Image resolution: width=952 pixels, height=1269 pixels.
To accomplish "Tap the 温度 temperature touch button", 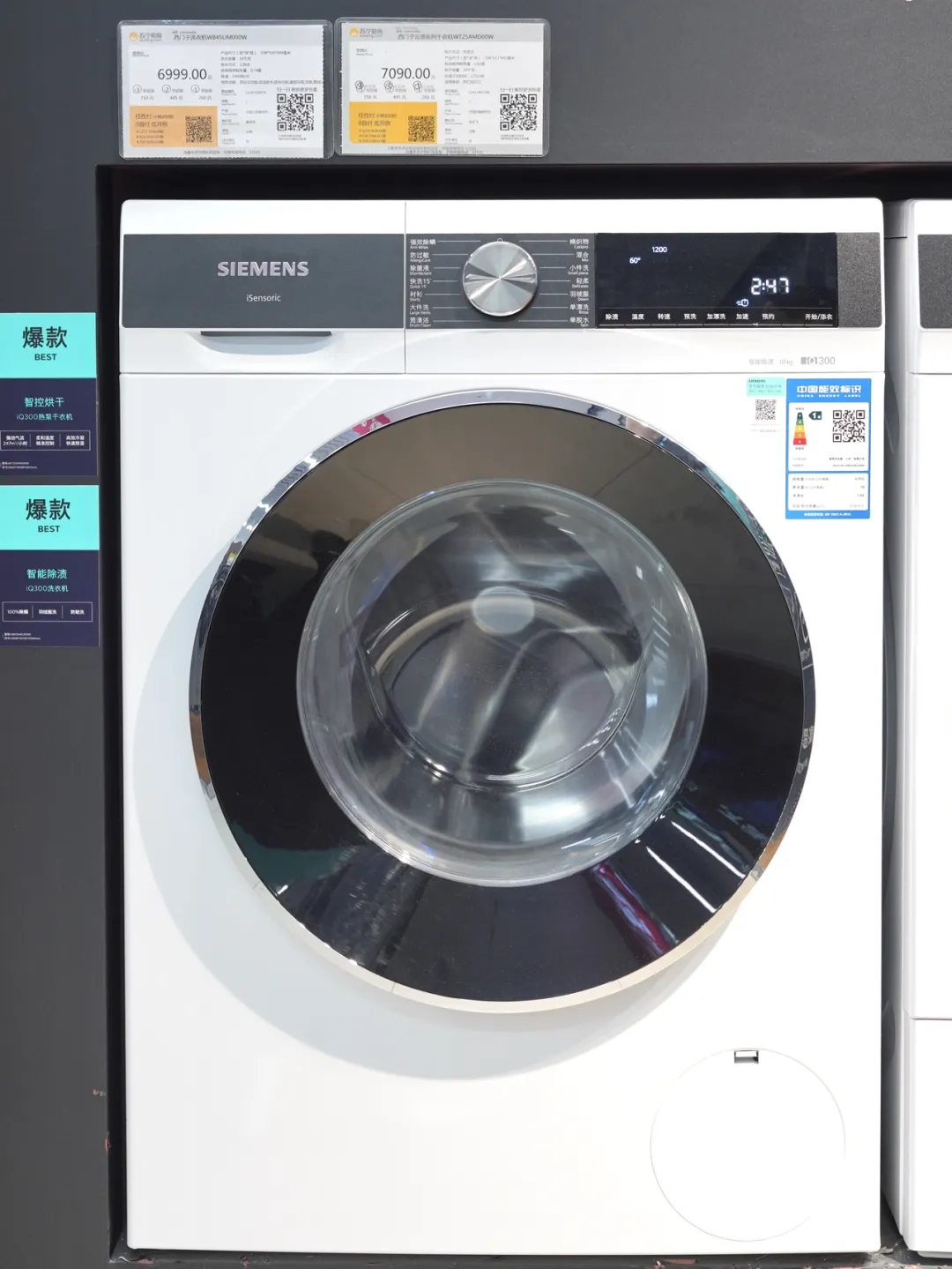I will point(637,317).
